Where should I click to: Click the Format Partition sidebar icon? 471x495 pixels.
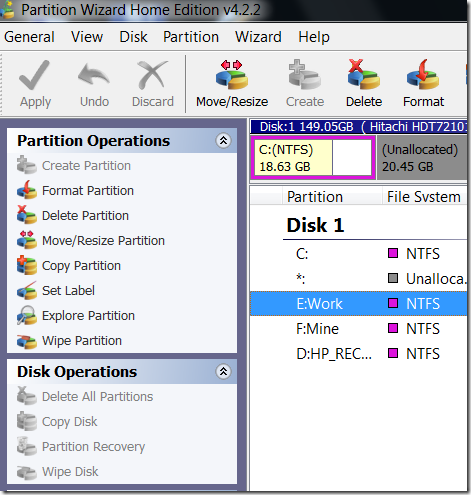pyautogui.click(x=26, y=190)
